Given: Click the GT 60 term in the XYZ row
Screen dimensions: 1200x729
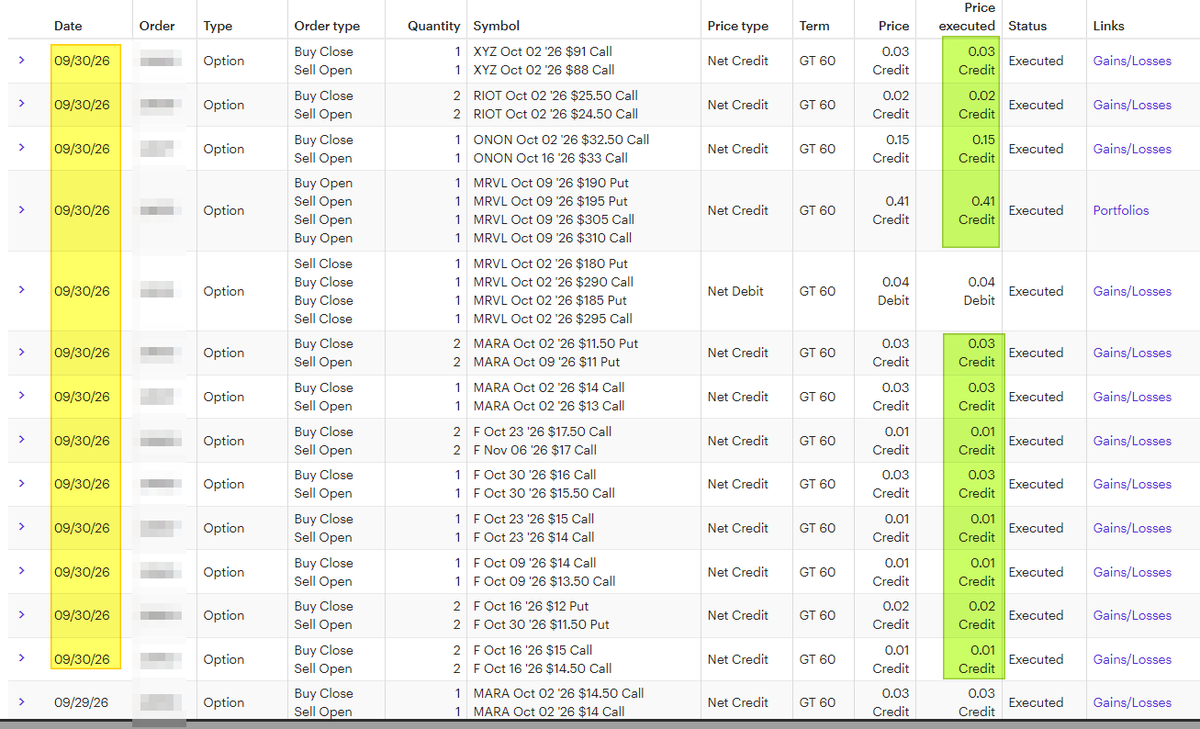Looking at the screenshot, I should pos(817,61).
